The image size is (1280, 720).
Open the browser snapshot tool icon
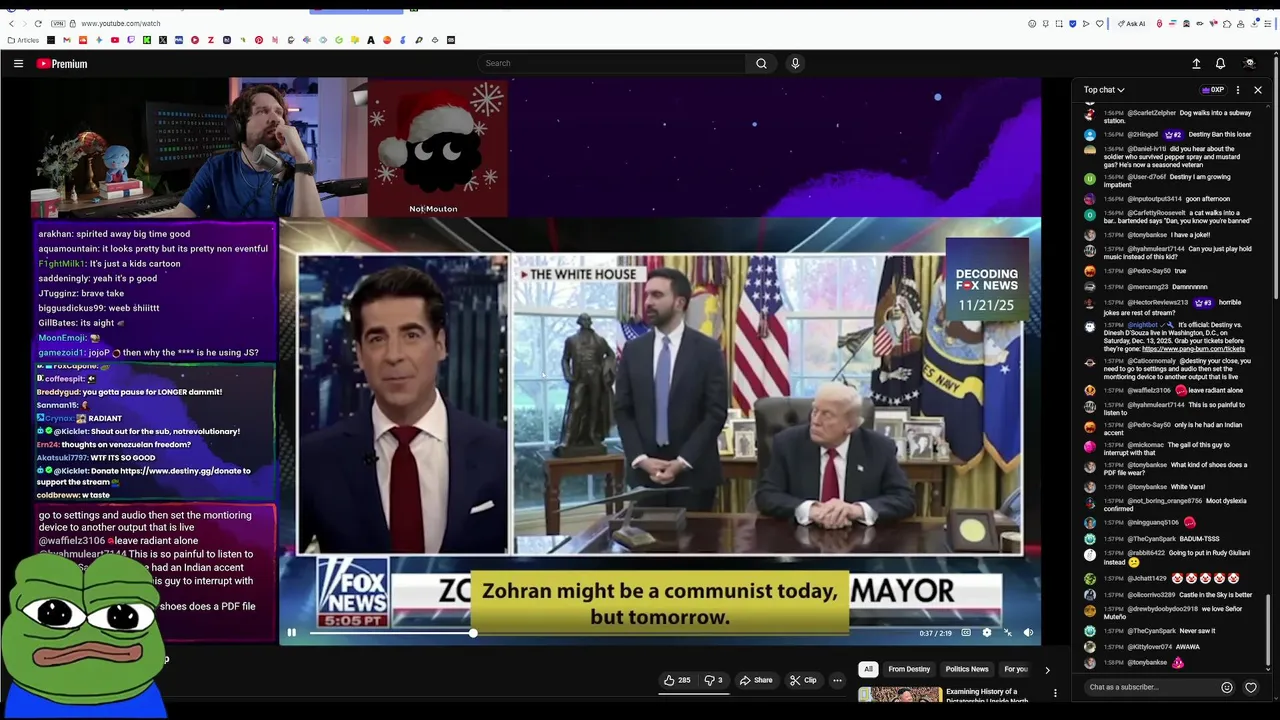coord(1059,23)
